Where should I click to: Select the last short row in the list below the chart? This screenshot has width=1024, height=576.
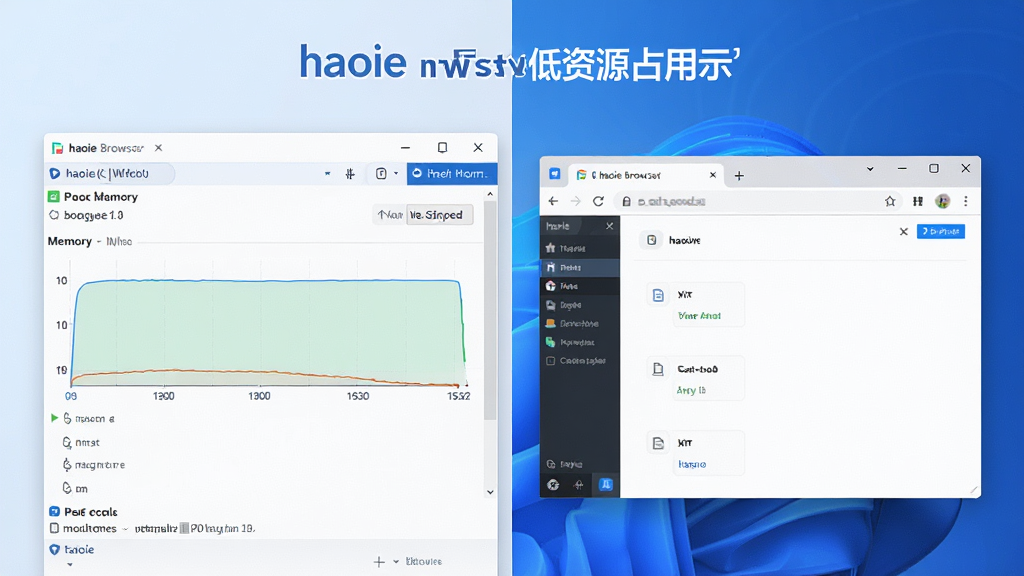pos(74,488)
